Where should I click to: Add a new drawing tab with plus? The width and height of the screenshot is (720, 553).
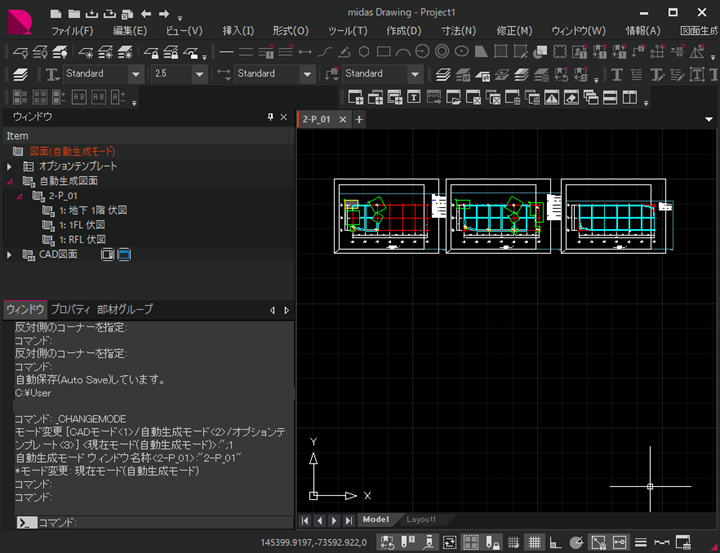click(359, 119)
